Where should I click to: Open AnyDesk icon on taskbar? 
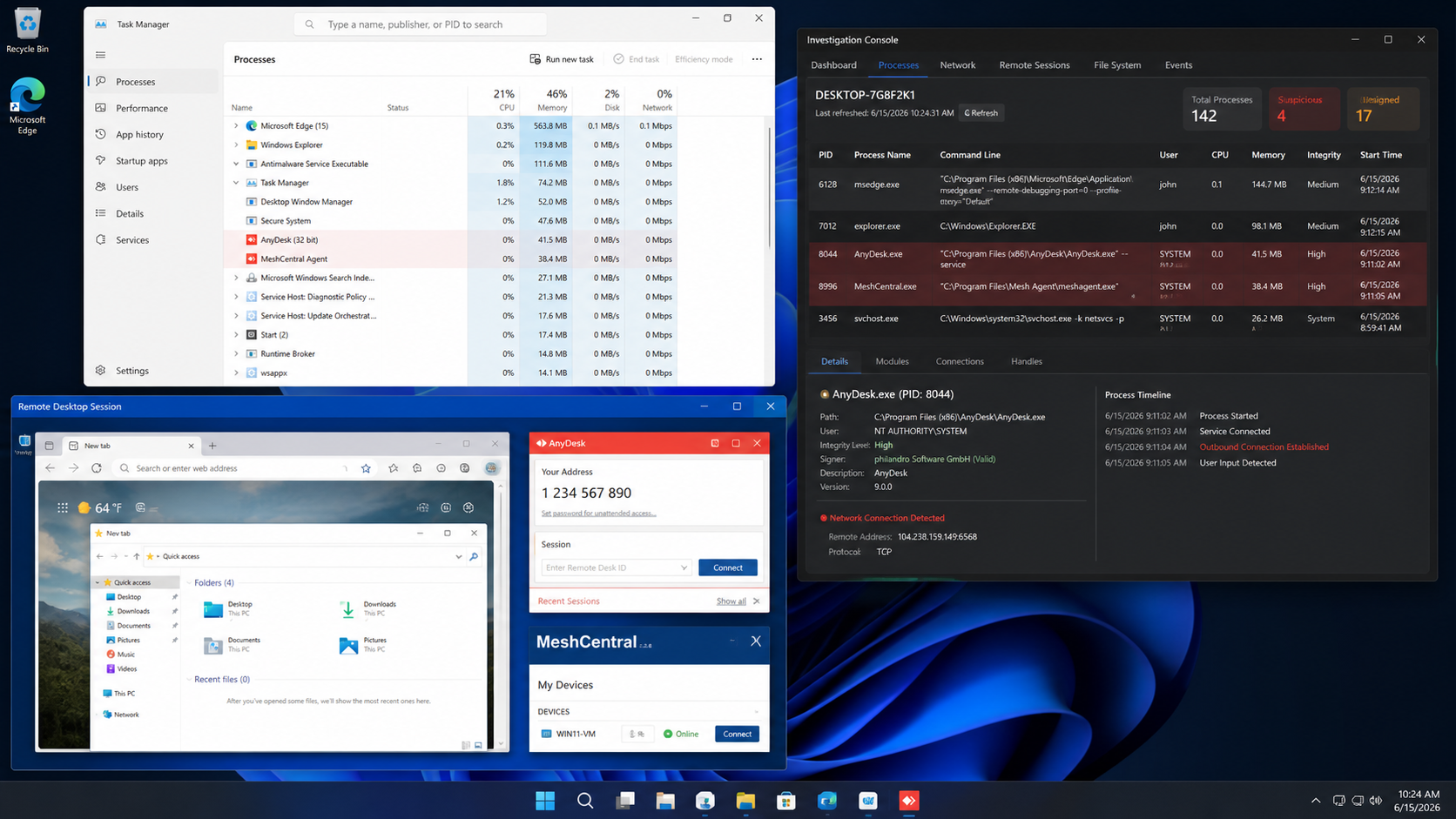point(909,801)
